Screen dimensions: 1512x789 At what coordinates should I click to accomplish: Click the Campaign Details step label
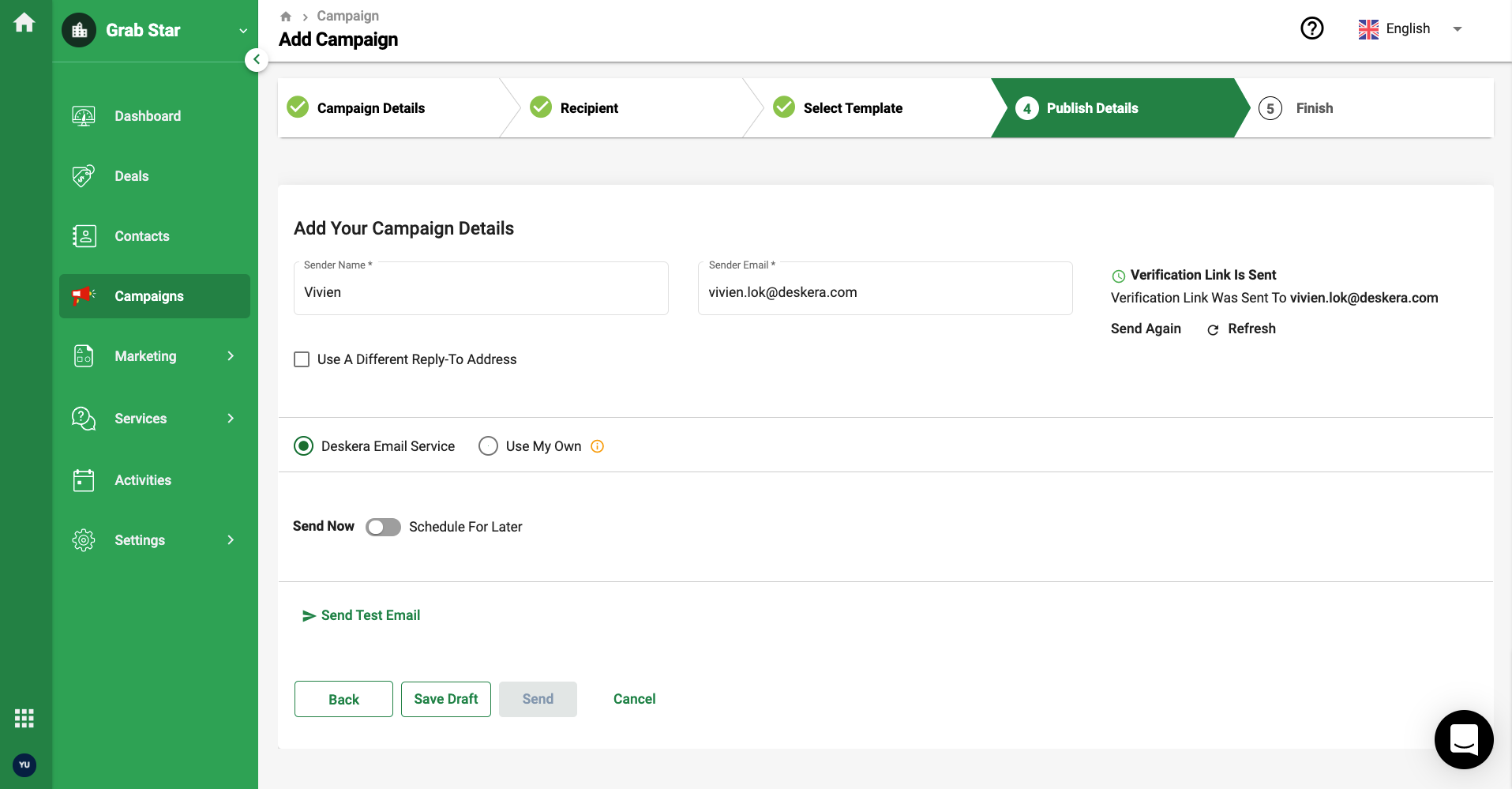(371, 108)
